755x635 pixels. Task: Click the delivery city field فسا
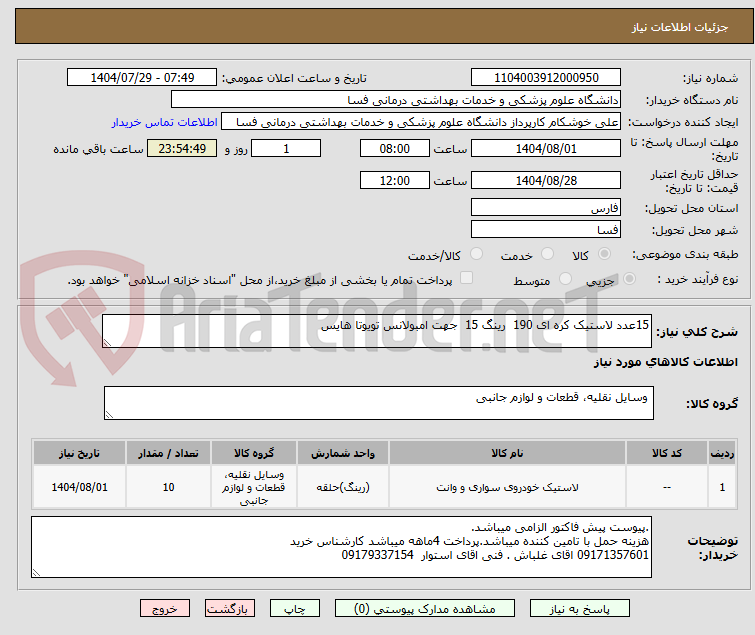(546, 229)
